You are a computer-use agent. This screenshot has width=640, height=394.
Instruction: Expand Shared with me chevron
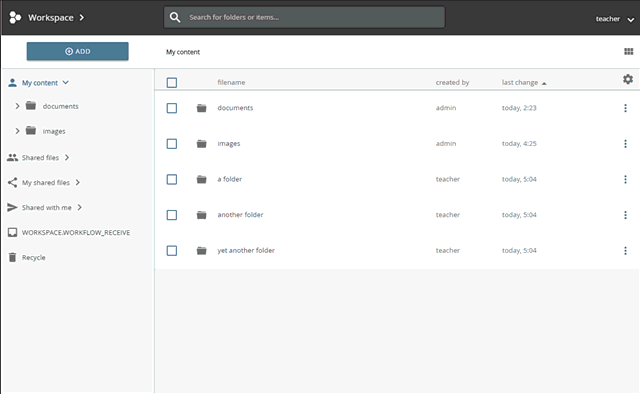tap(80, 207)
